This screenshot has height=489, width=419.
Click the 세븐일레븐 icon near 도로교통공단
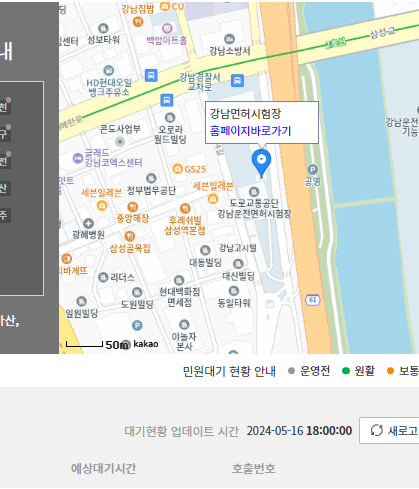click(213, 199)
